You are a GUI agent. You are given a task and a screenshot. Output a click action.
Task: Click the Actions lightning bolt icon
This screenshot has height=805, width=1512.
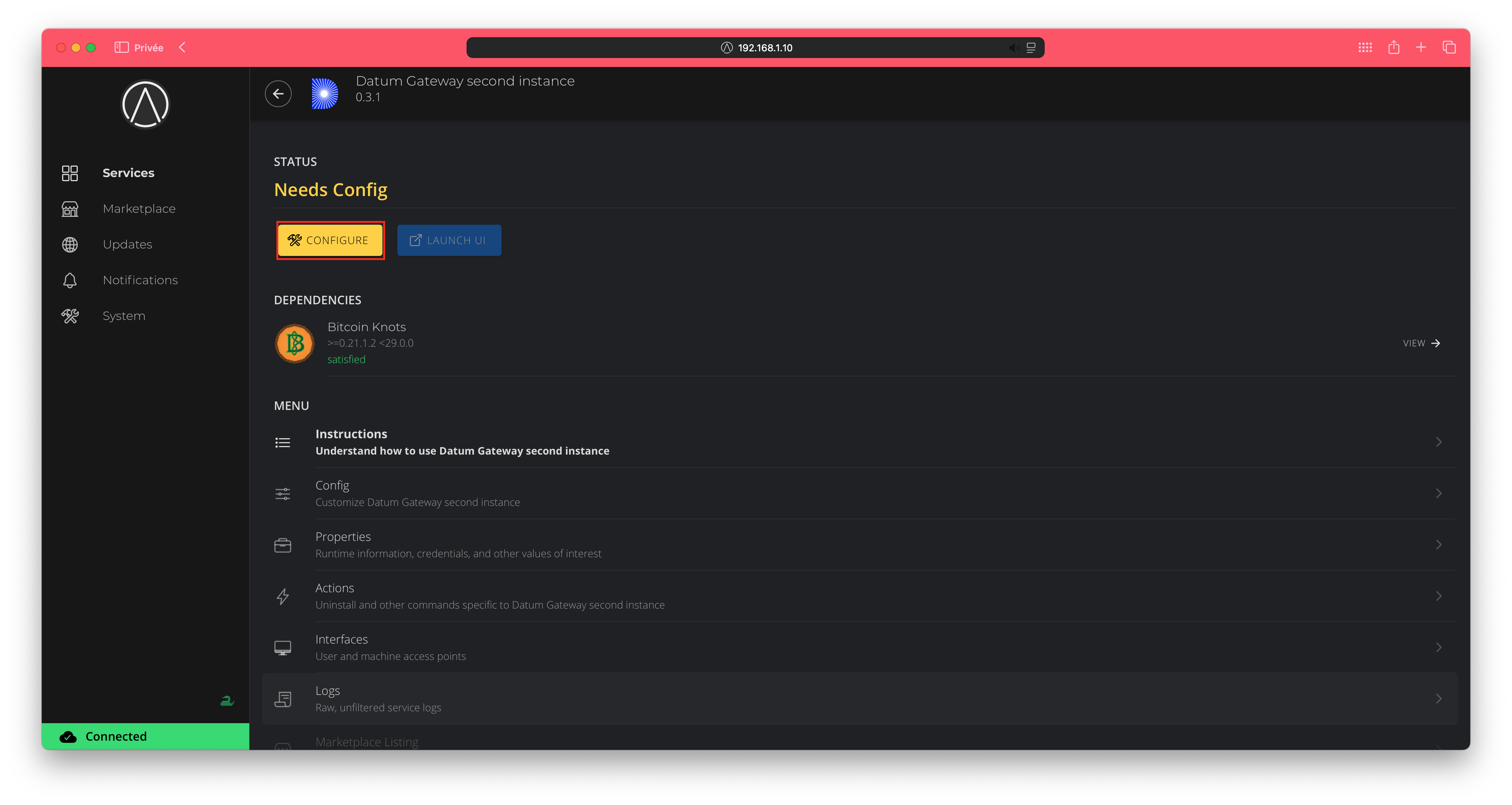pyautogui.click(x=282, y=597)
